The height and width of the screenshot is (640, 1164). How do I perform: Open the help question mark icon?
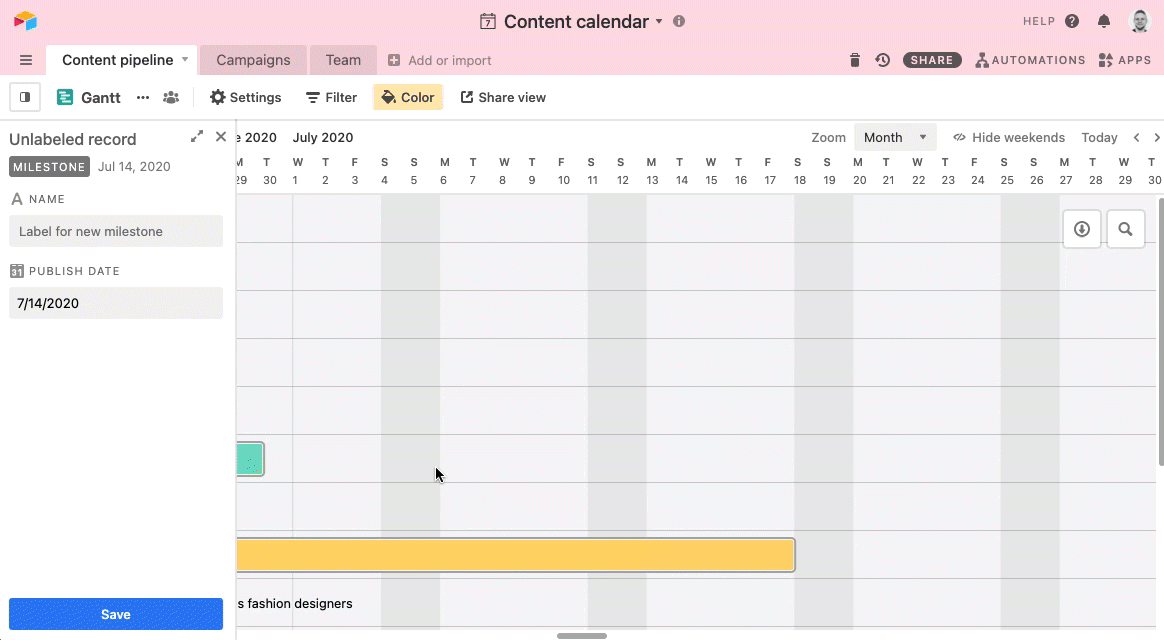(x=1072, y=21)
